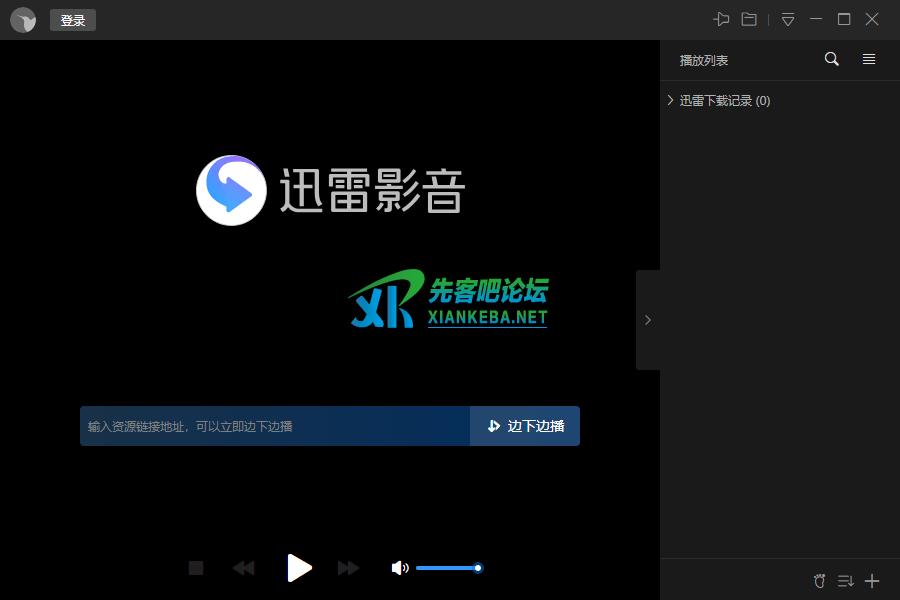Screen dimensions: 900x600
Task: Click the 边下边播 button
Action: 525,426
